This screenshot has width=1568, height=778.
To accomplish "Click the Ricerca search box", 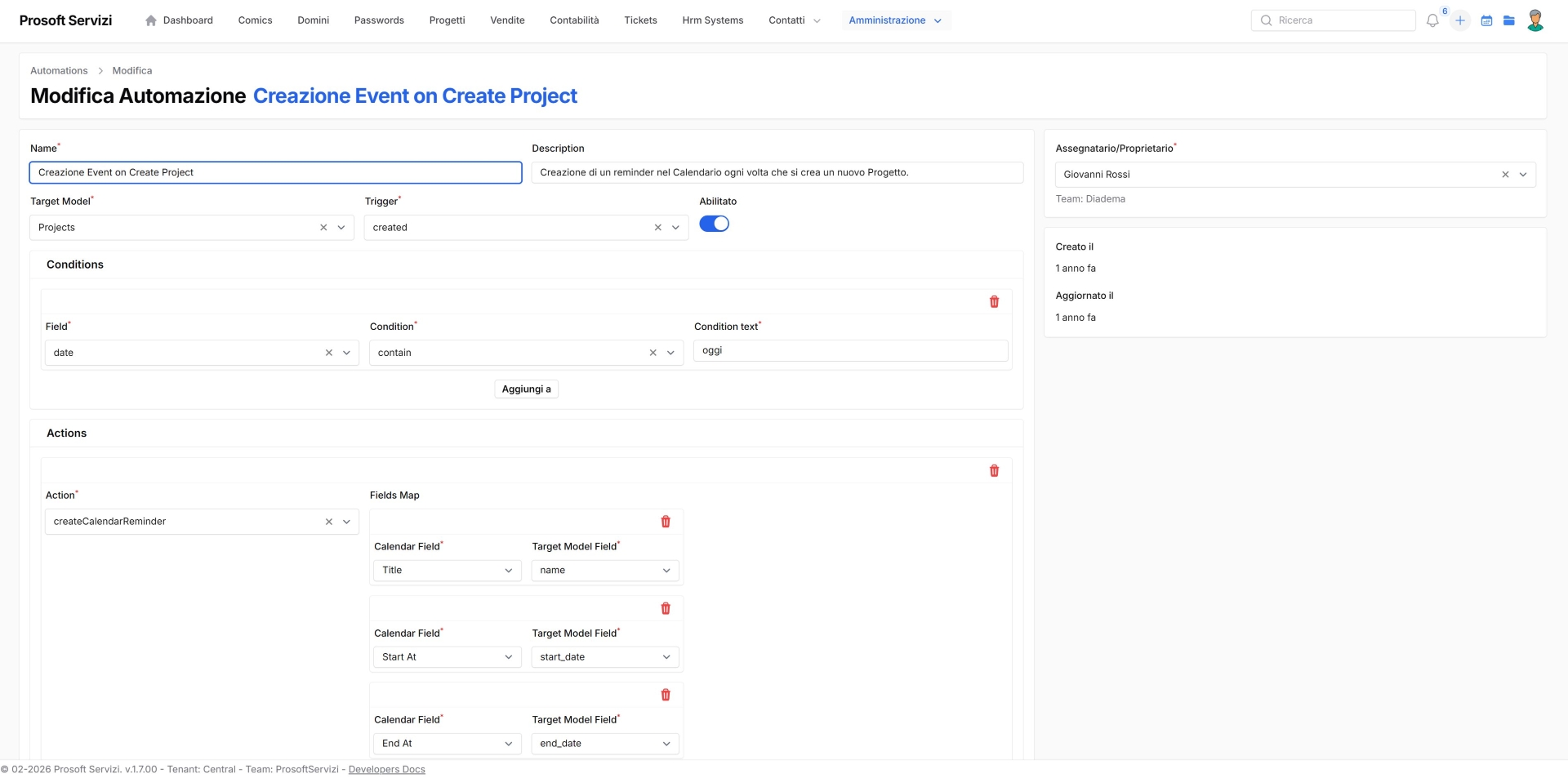I will [1333, 20].
